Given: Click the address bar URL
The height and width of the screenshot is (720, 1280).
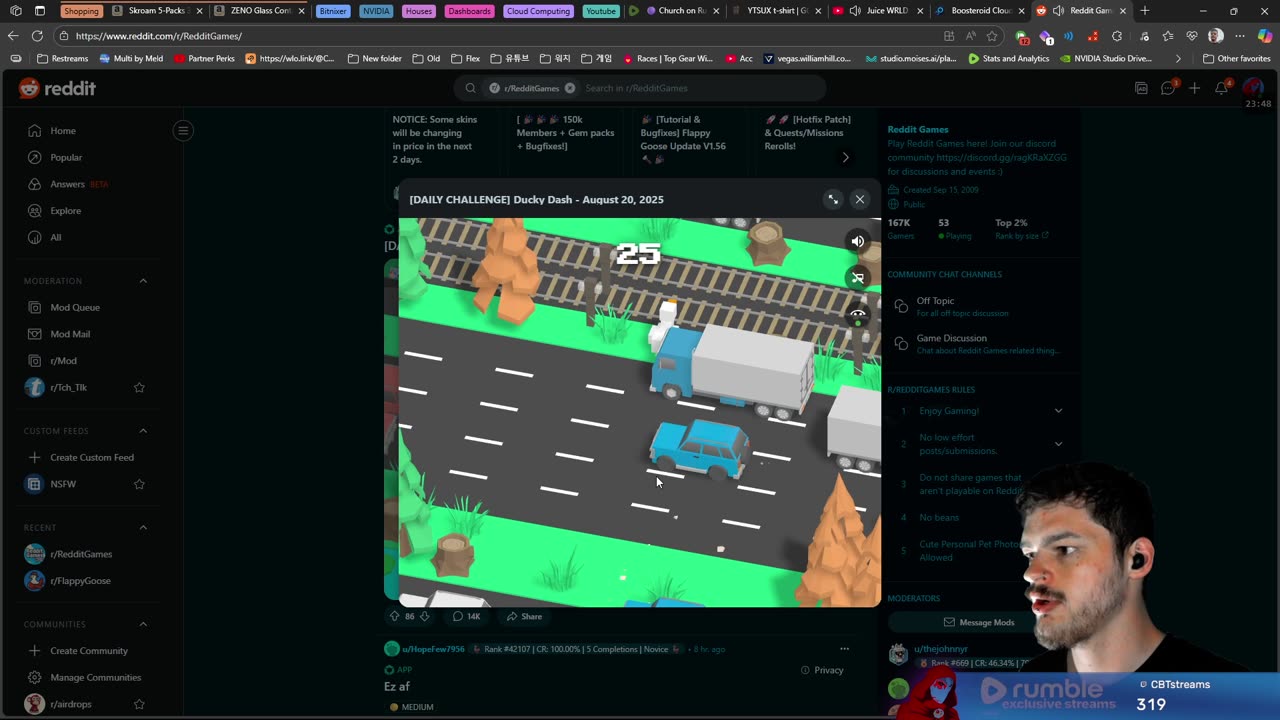Looking at the screenshot, I should pyautogui.click(x=159, y=36).
